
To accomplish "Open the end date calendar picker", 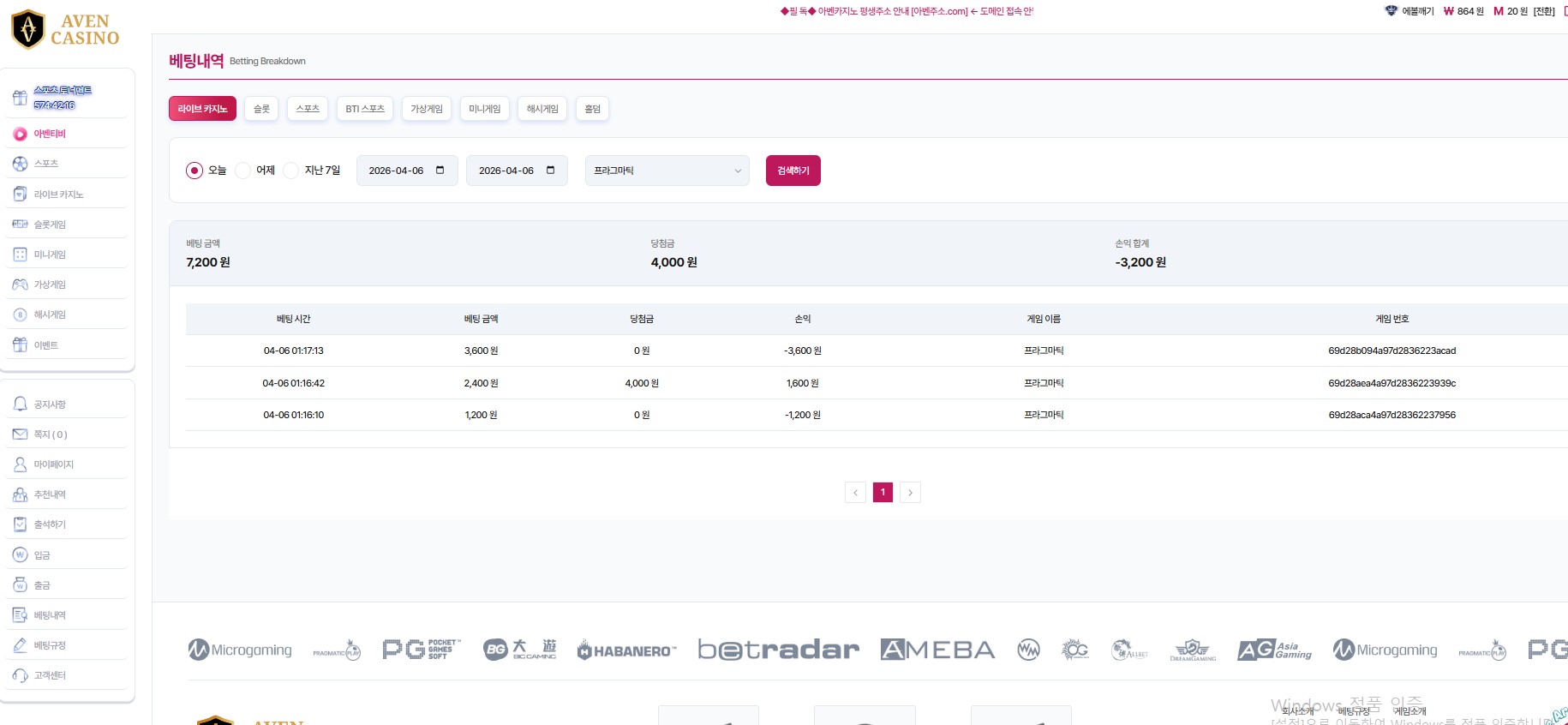I will (x=550, y=171).
